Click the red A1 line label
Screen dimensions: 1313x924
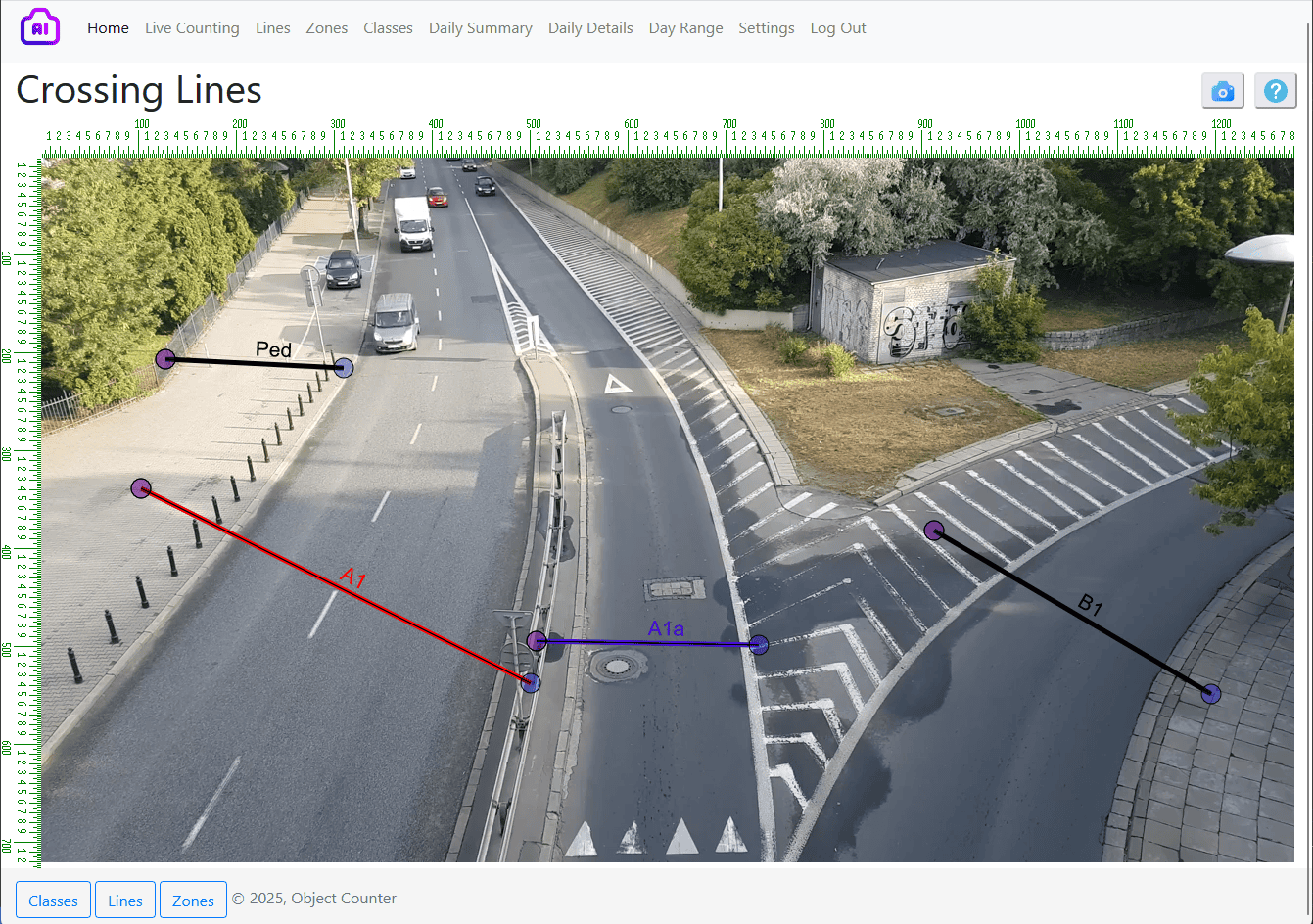(x=352, y=578)
